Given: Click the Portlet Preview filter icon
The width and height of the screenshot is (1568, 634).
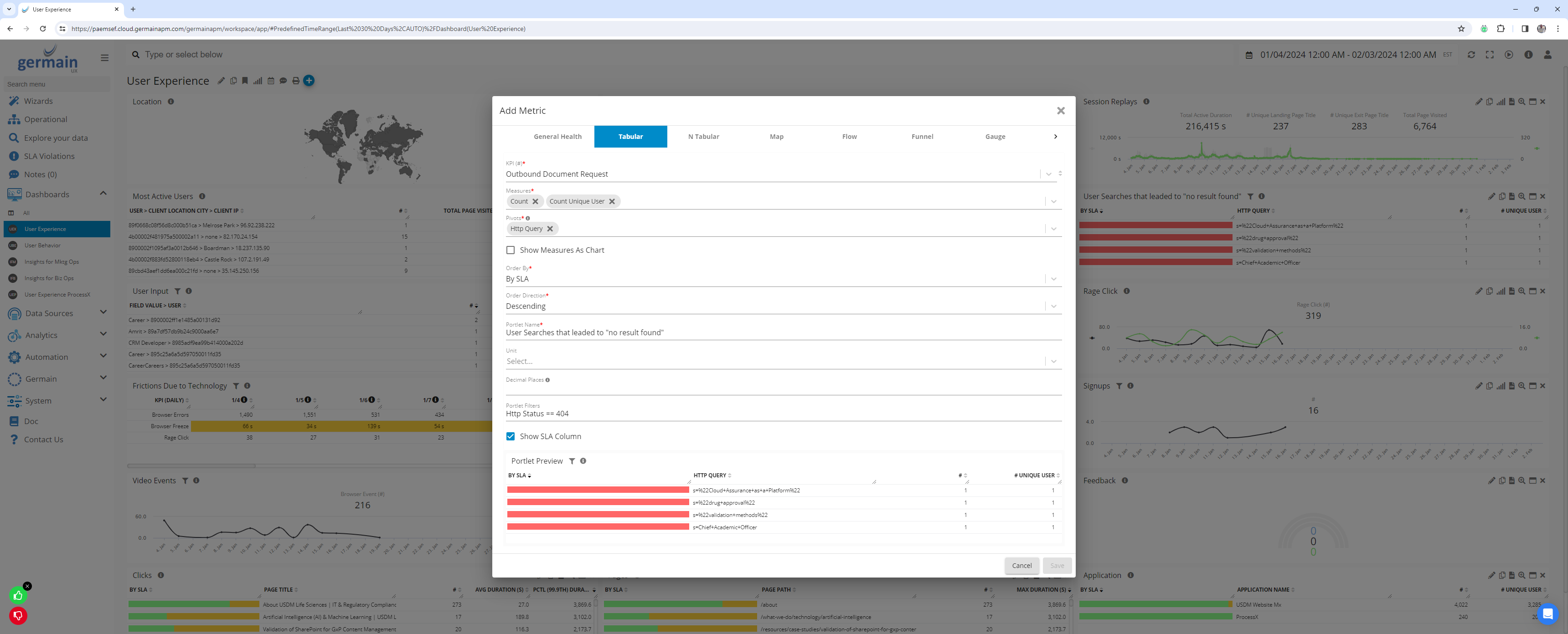Looking at the screenshot, I should pos(572,461).
